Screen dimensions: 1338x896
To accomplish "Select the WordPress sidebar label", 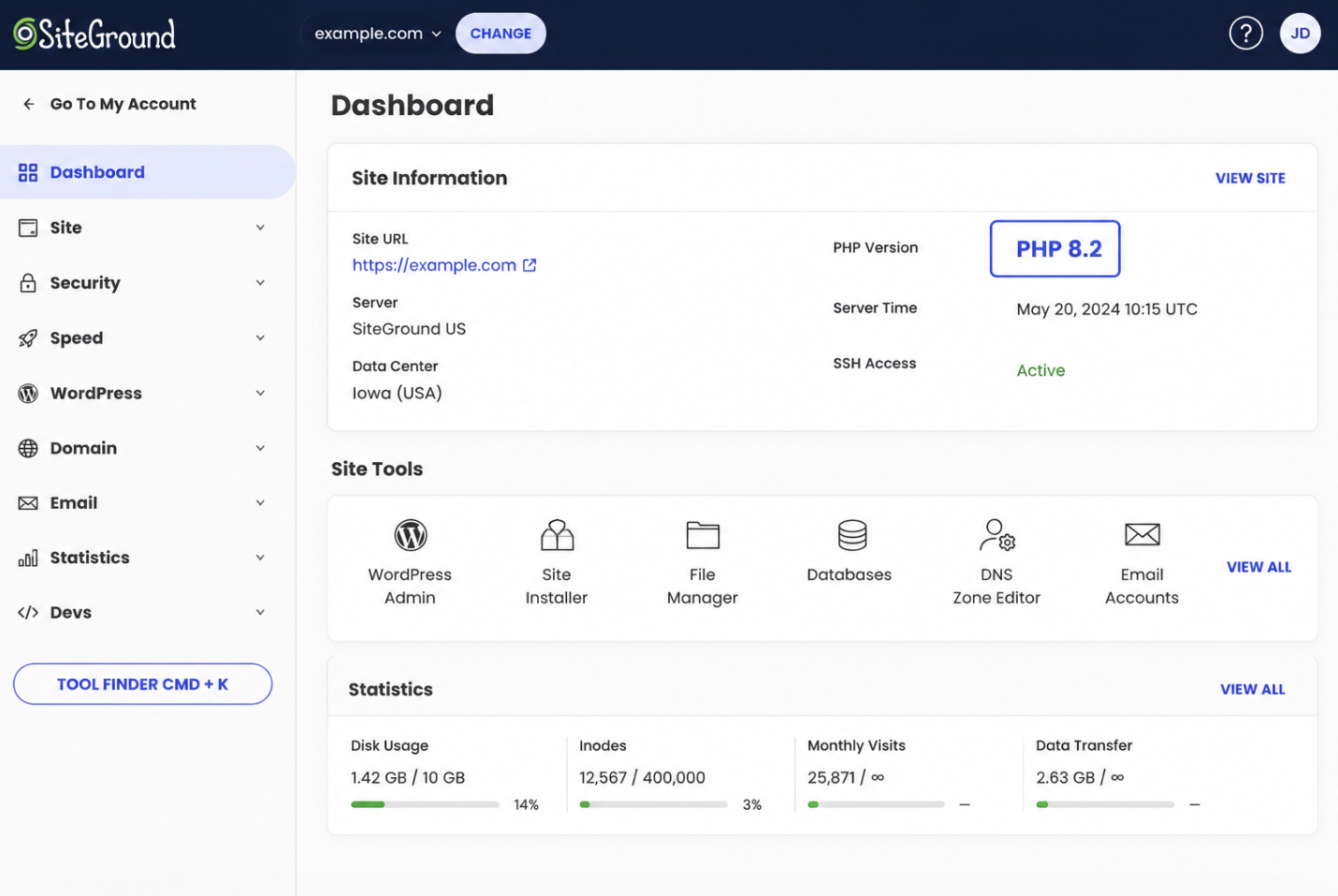I will [95, 393].
